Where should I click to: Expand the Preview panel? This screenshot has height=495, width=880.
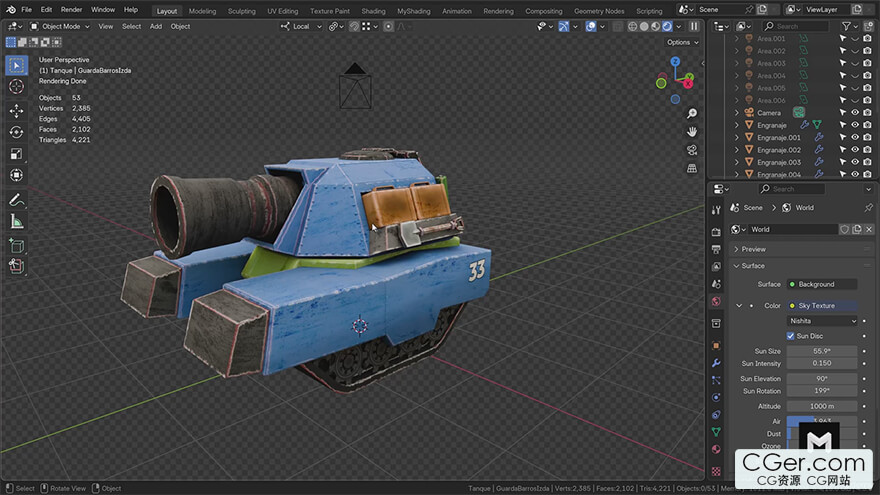pos(754,249)
